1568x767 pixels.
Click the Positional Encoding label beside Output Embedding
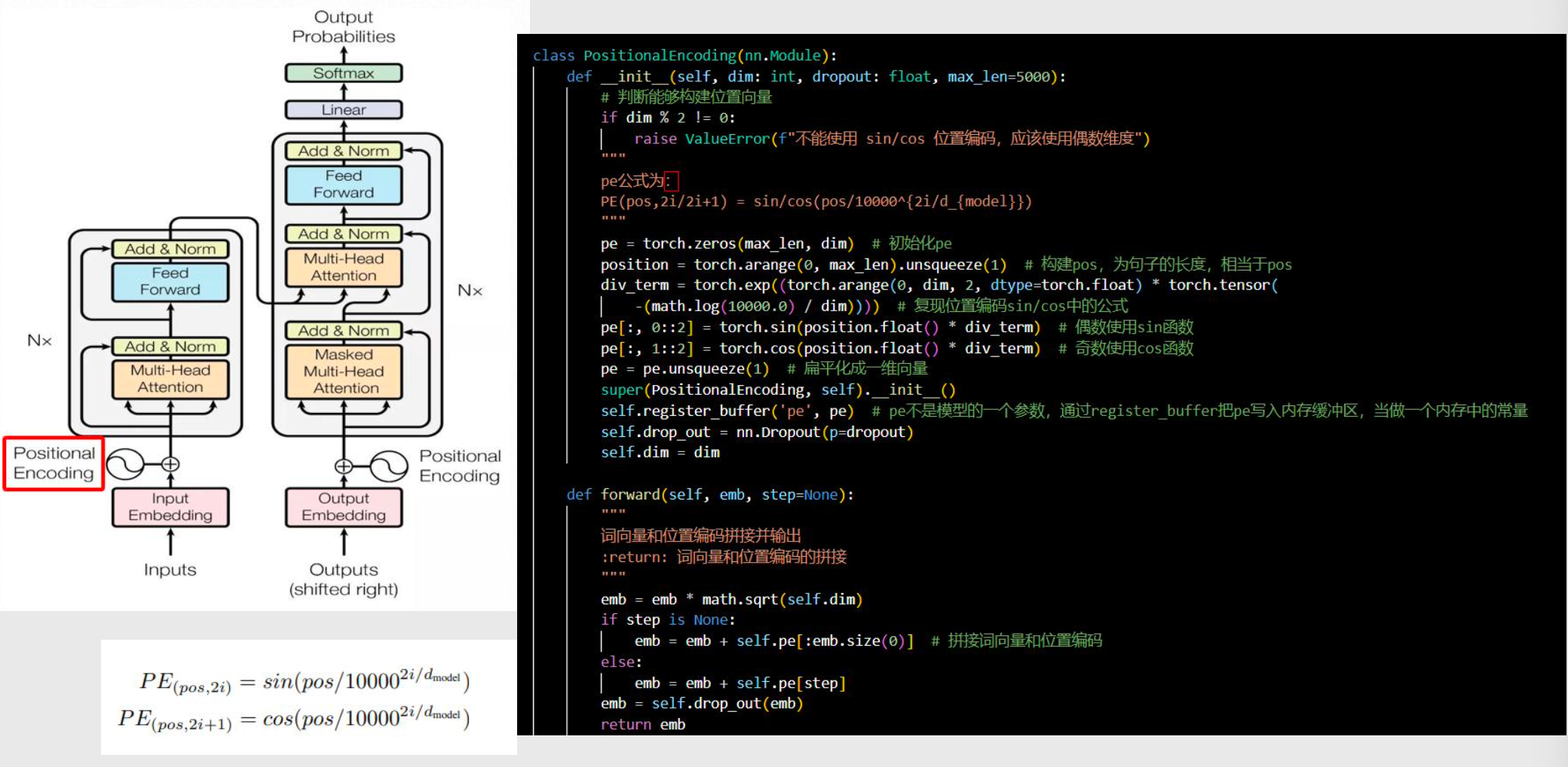tap(460, 466)
